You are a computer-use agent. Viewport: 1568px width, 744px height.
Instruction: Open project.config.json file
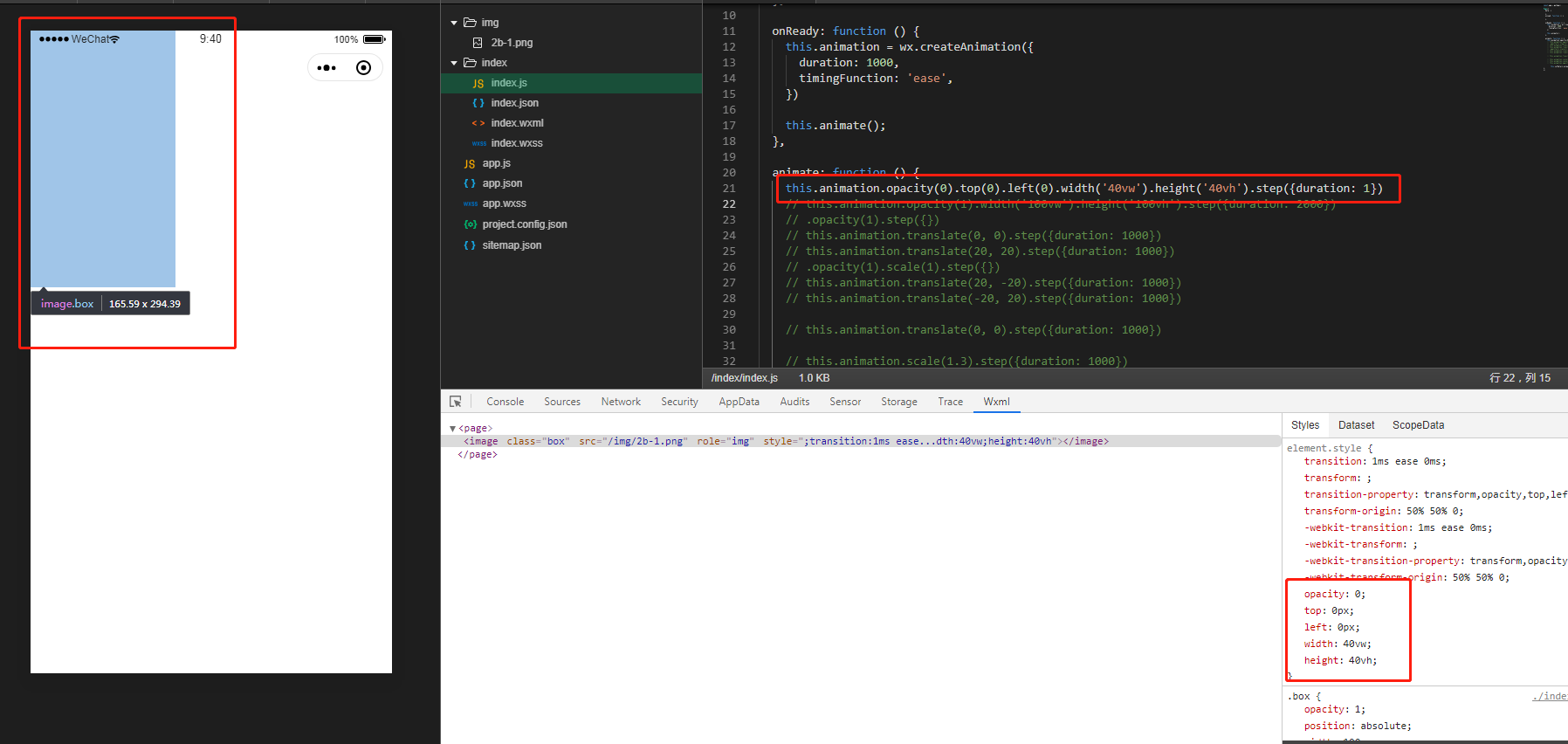point(525,224)
